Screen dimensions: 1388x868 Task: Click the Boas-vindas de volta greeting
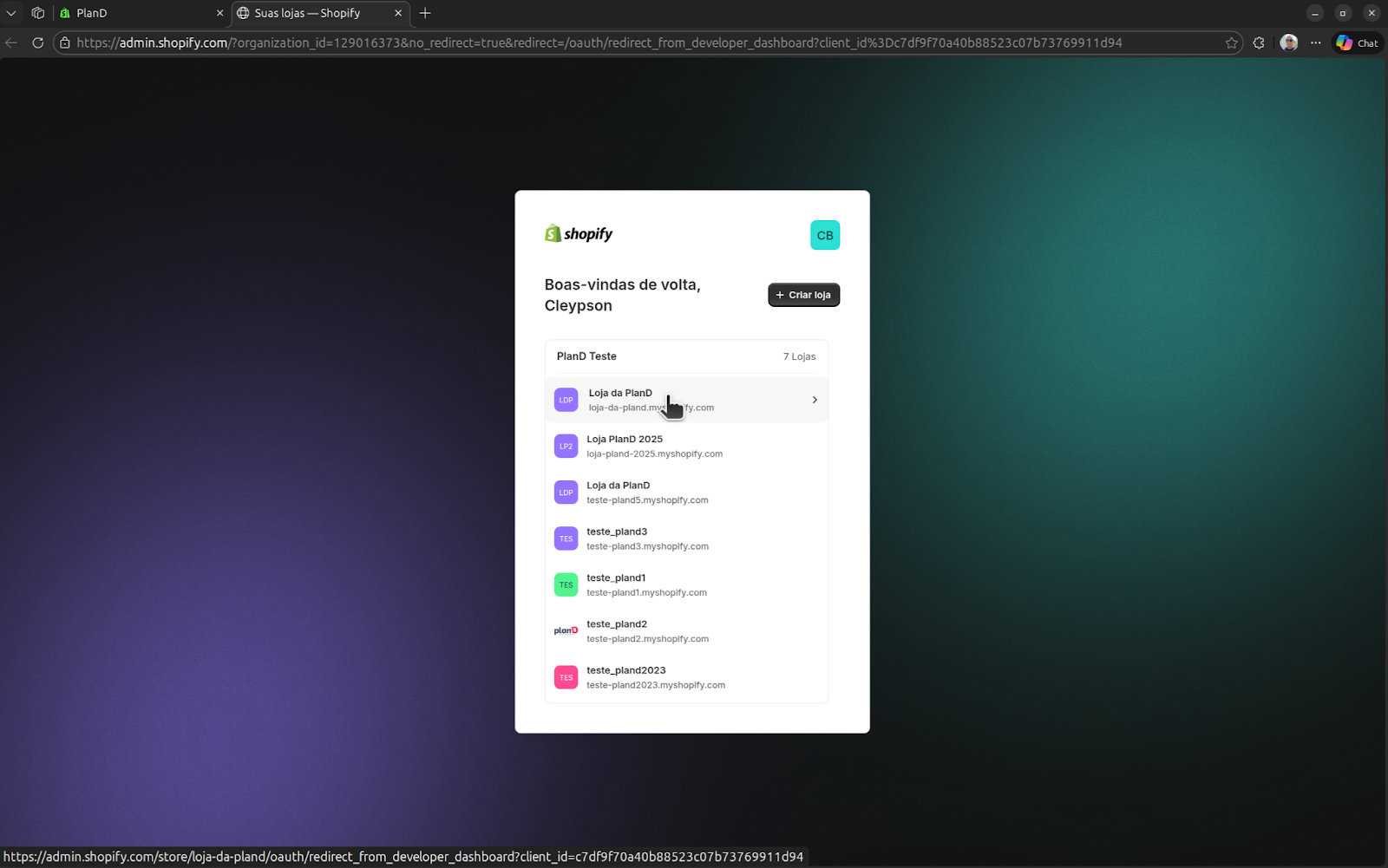coord(622,295)
